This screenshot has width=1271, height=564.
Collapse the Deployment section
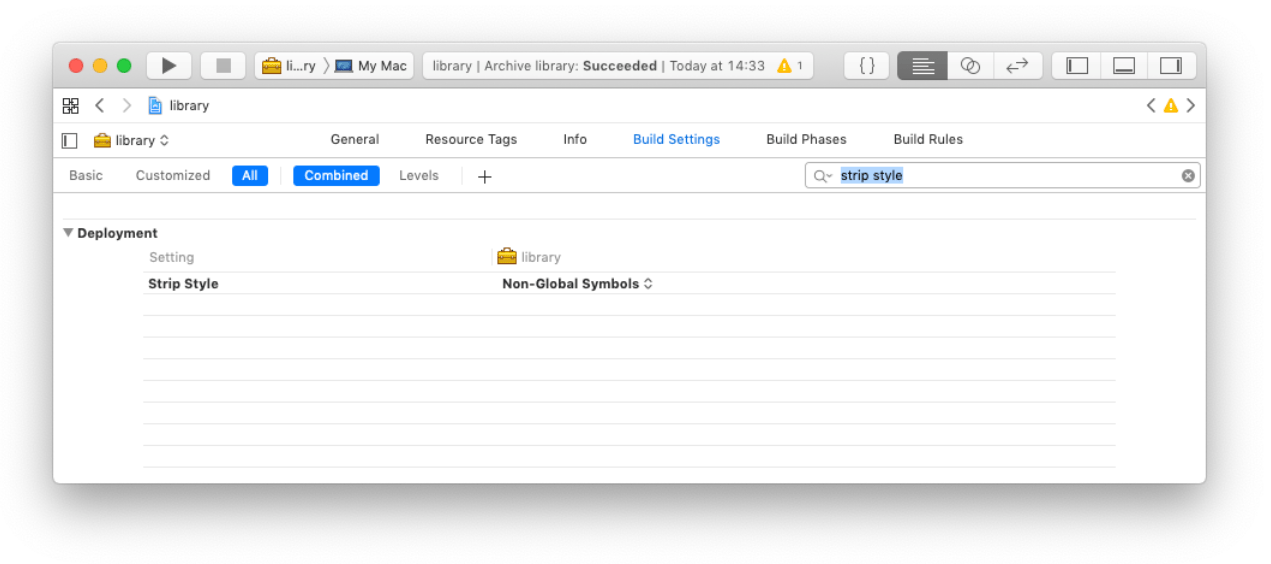click(x=68, y=233)
